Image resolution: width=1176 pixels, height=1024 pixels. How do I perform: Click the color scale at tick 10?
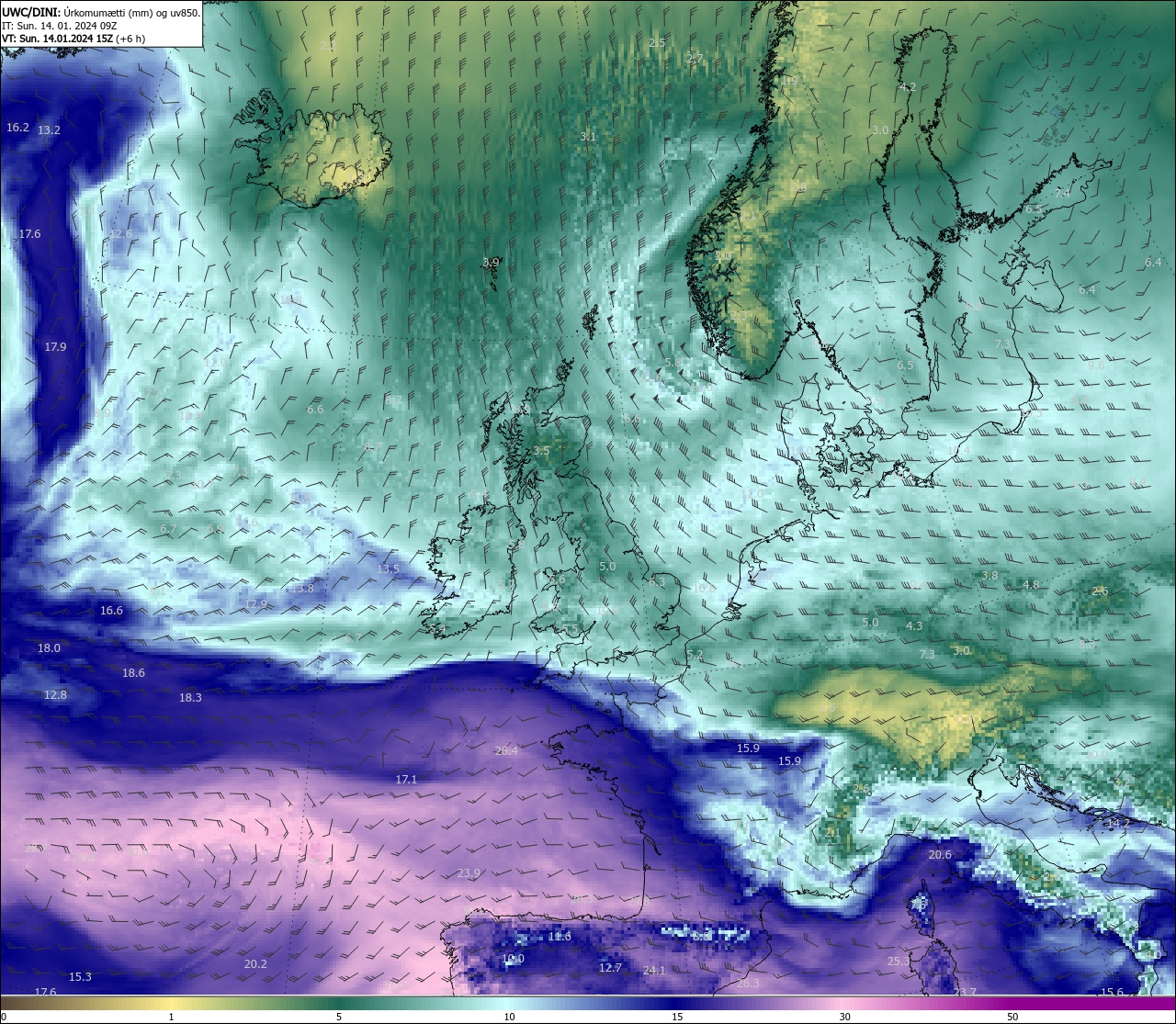[x=508, y=1017]
